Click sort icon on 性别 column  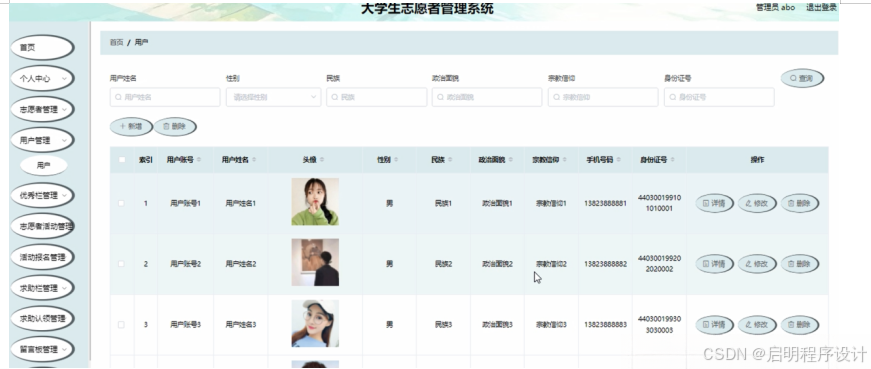point(397,159)
